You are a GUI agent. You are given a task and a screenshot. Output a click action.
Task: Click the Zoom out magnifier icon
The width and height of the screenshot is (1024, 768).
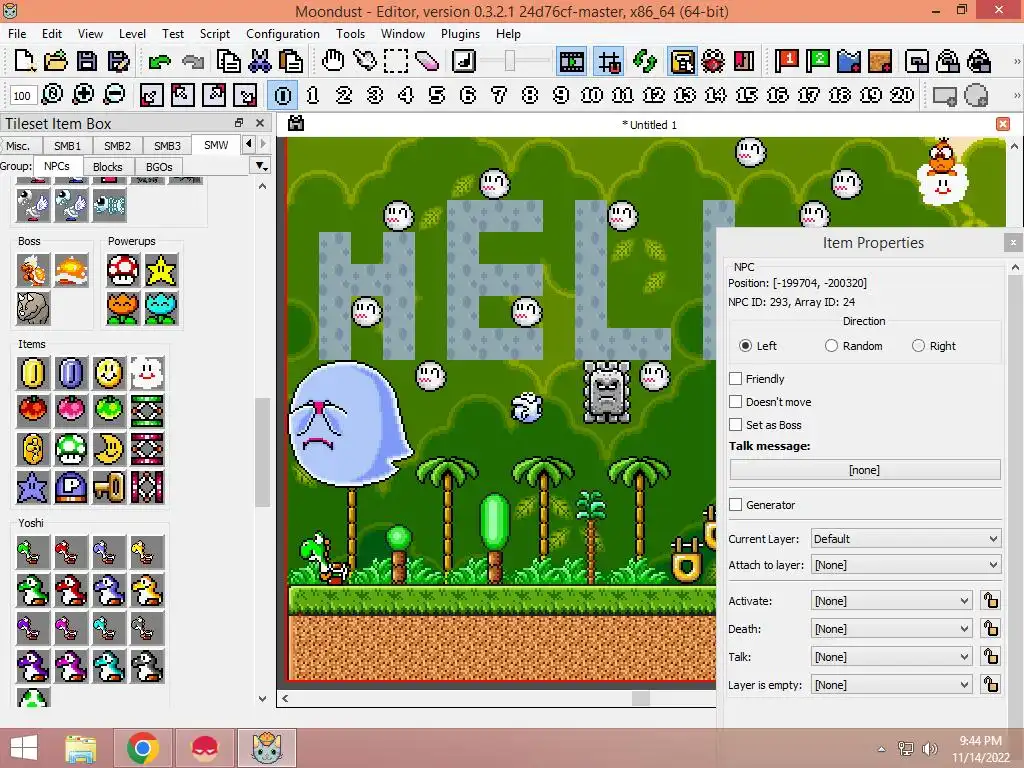[114, 95]
